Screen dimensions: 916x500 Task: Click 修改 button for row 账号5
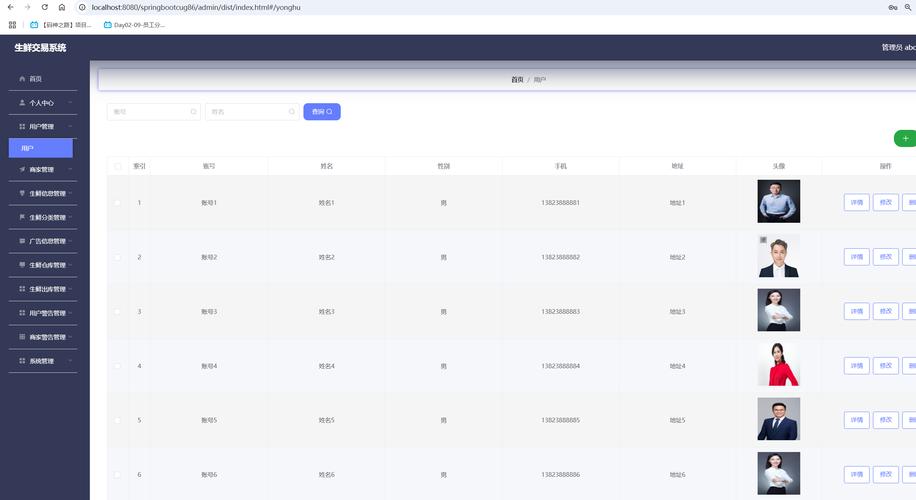click(x=886, y=420)
